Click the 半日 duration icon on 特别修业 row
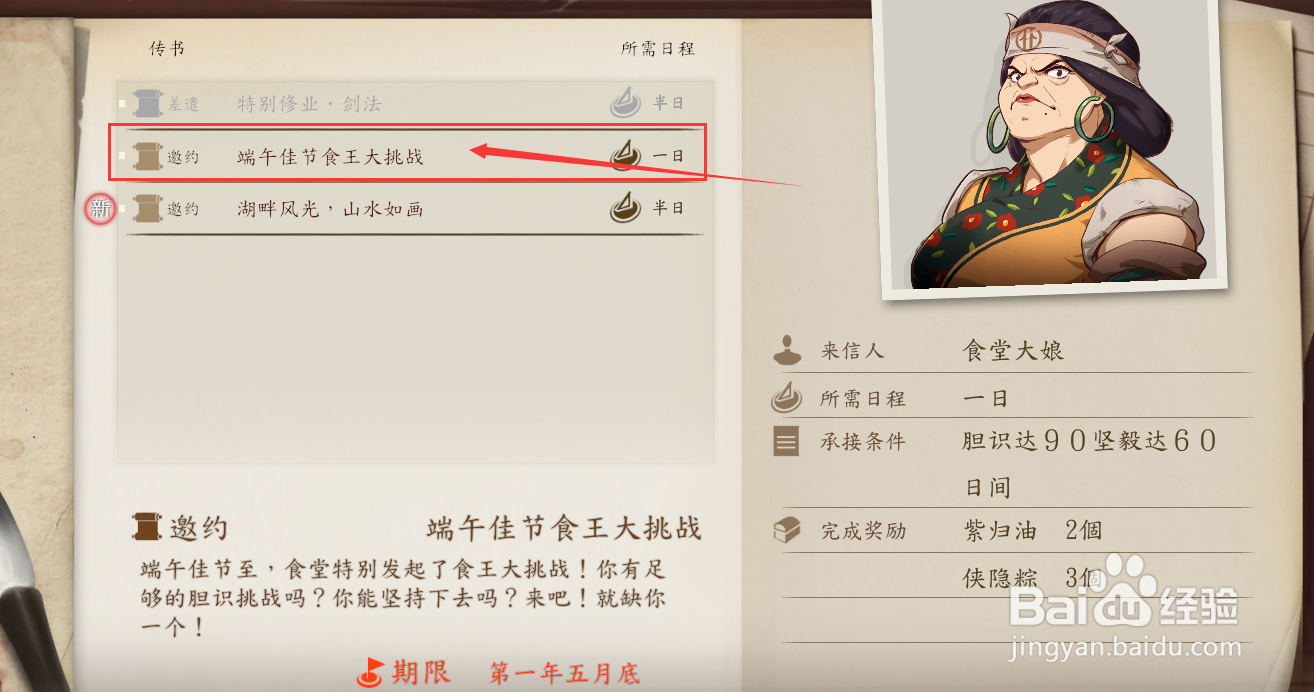Viewport: 1314px width, 692px height. 626,102
